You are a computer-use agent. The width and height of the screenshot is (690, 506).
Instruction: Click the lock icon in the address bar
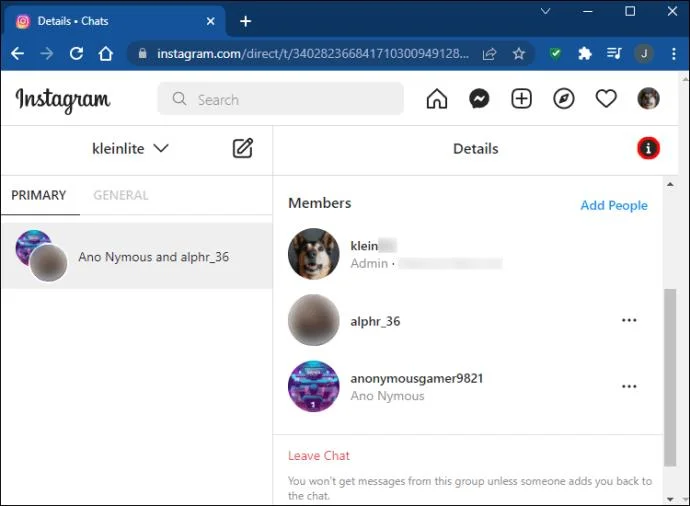142,54
